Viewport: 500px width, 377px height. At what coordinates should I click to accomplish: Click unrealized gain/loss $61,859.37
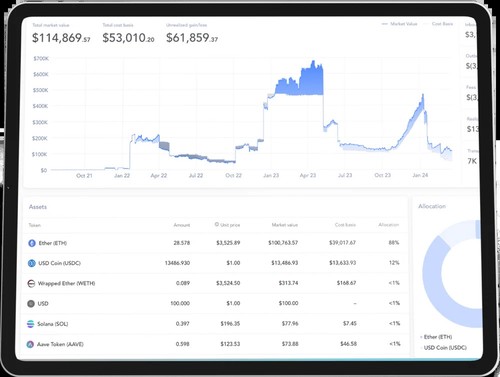192,38
